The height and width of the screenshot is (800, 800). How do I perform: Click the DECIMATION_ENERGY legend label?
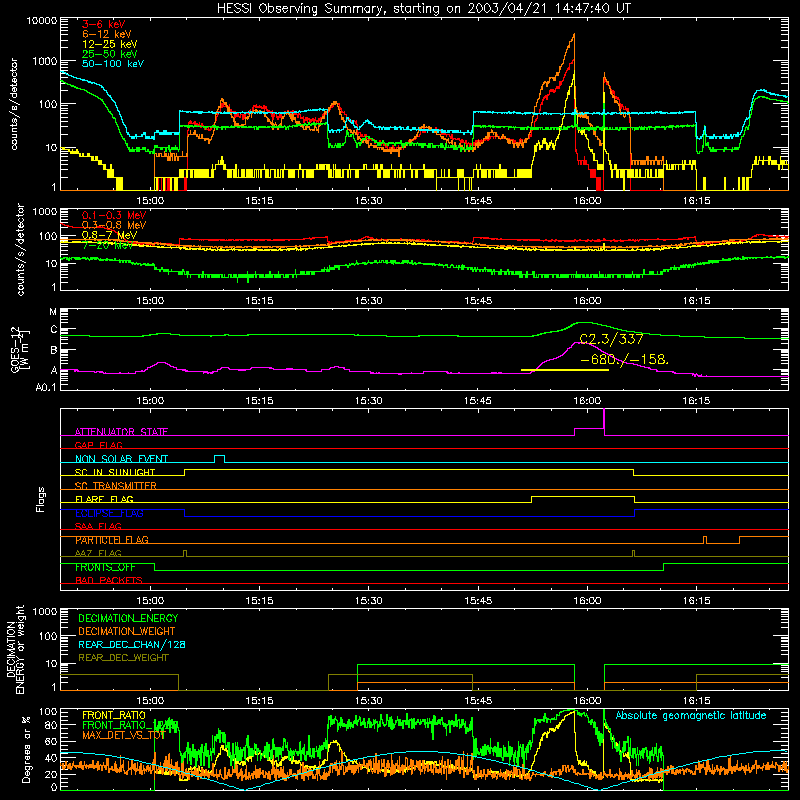pos(128,618)
